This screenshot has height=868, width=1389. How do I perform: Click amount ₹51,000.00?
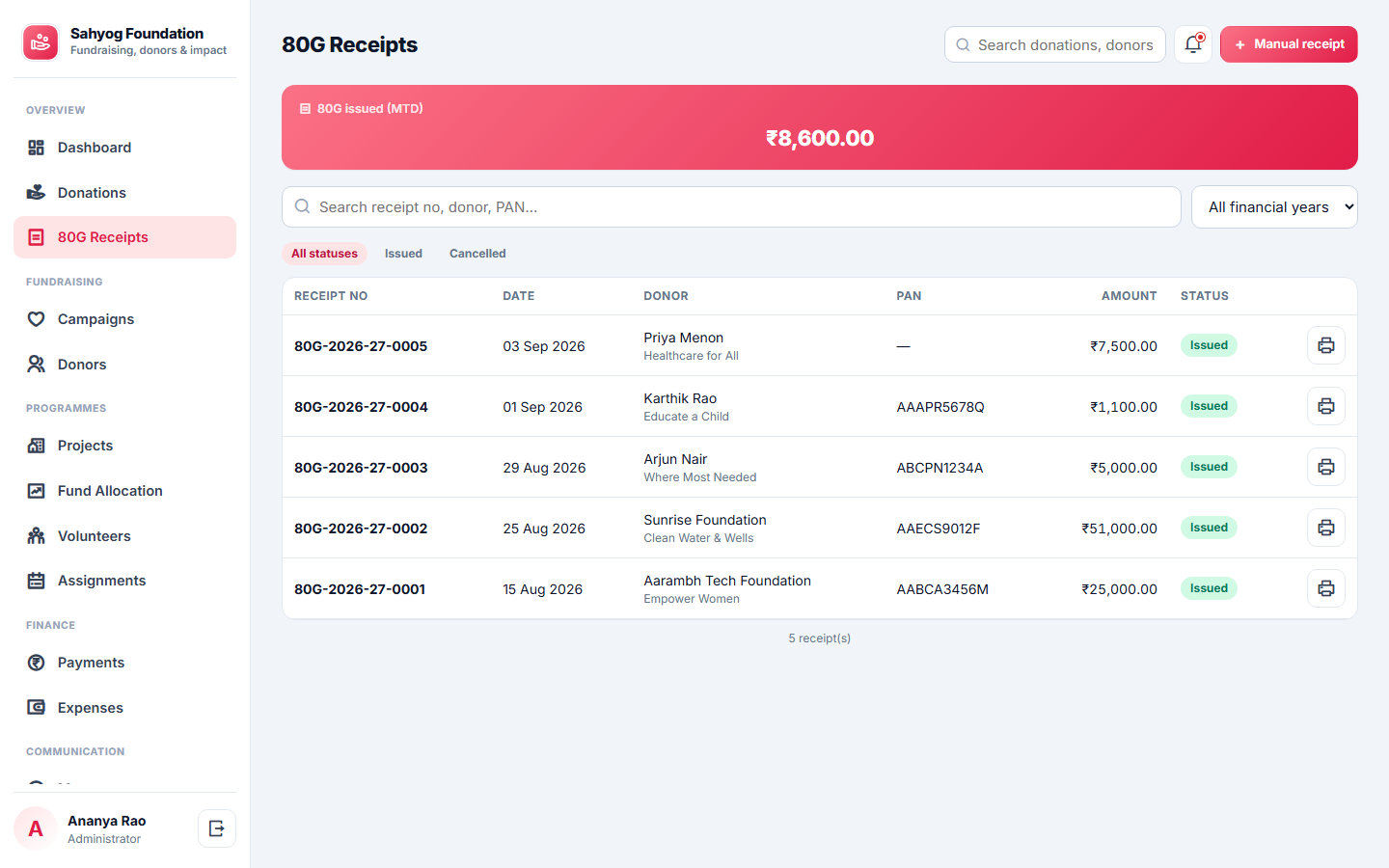(1119, 529)
